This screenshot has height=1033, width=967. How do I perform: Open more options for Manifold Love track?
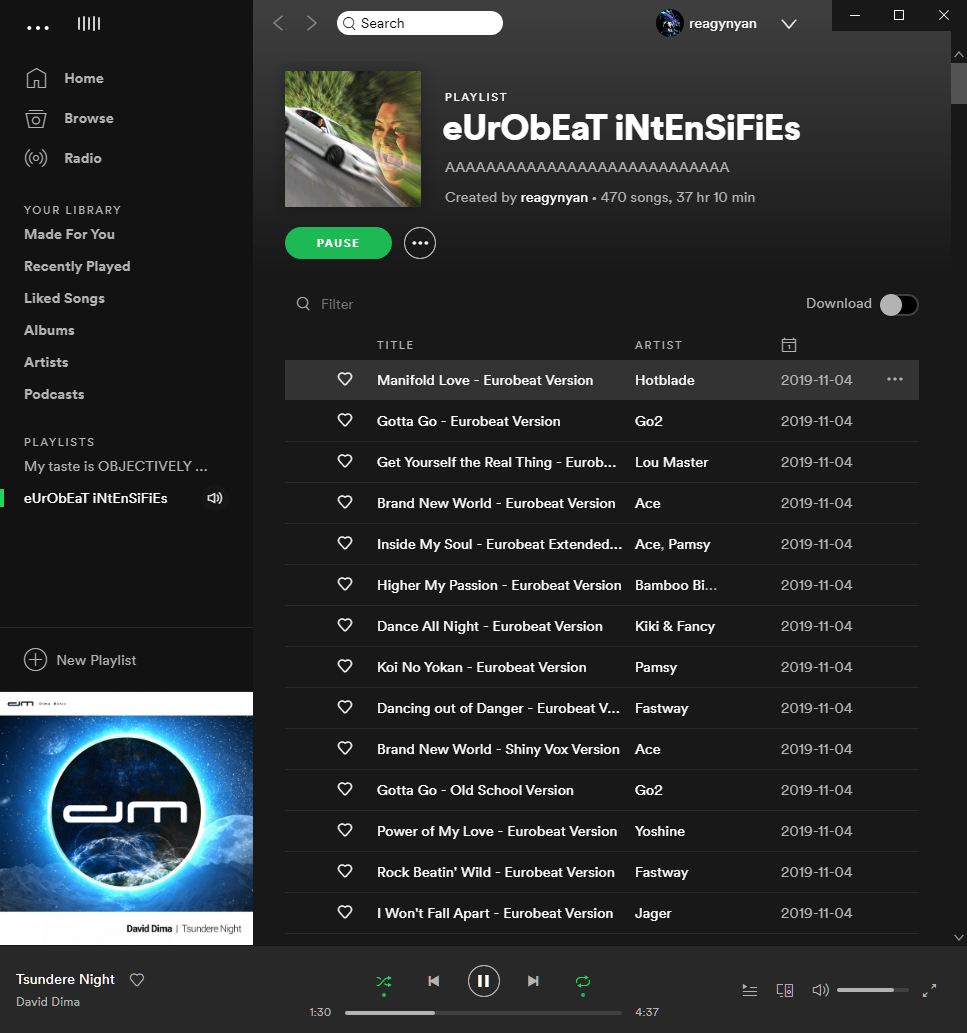895,379
